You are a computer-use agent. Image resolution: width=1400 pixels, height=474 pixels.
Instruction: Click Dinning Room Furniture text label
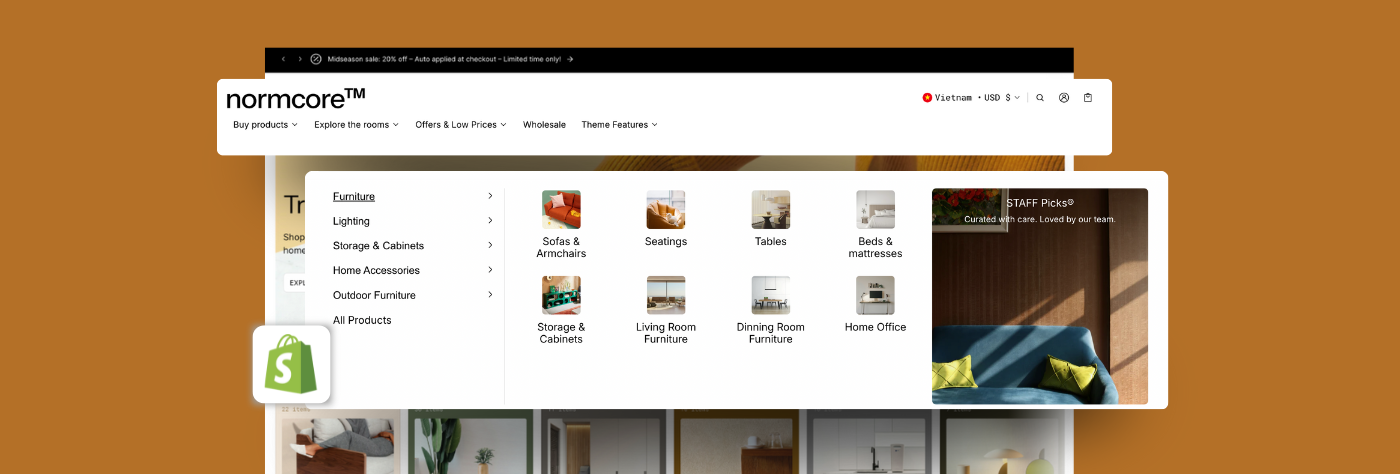(771, 333)
